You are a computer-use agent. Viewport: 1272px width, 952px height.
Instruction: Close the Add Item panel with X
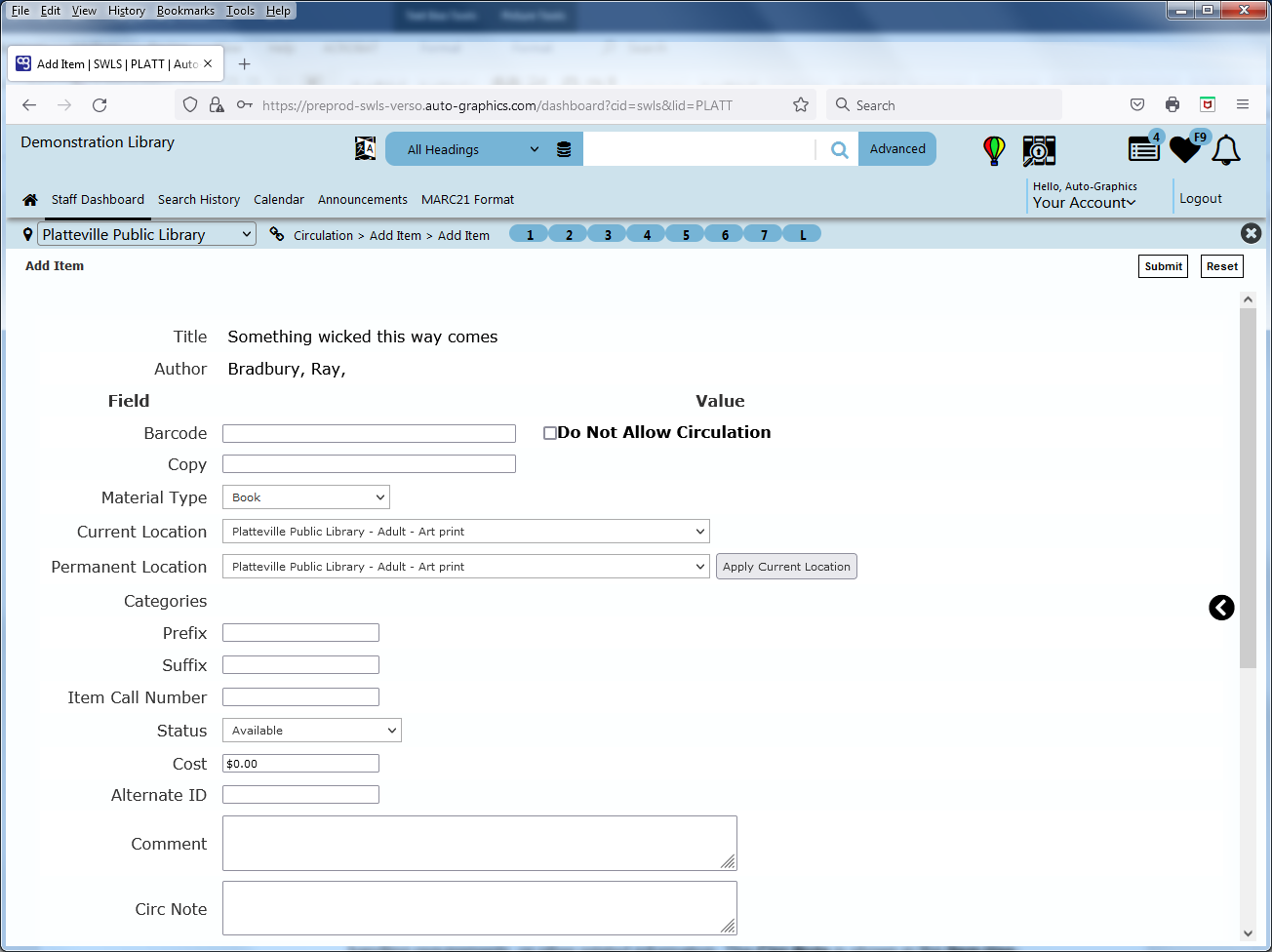pyautogui.click(x=1251, y=233)
